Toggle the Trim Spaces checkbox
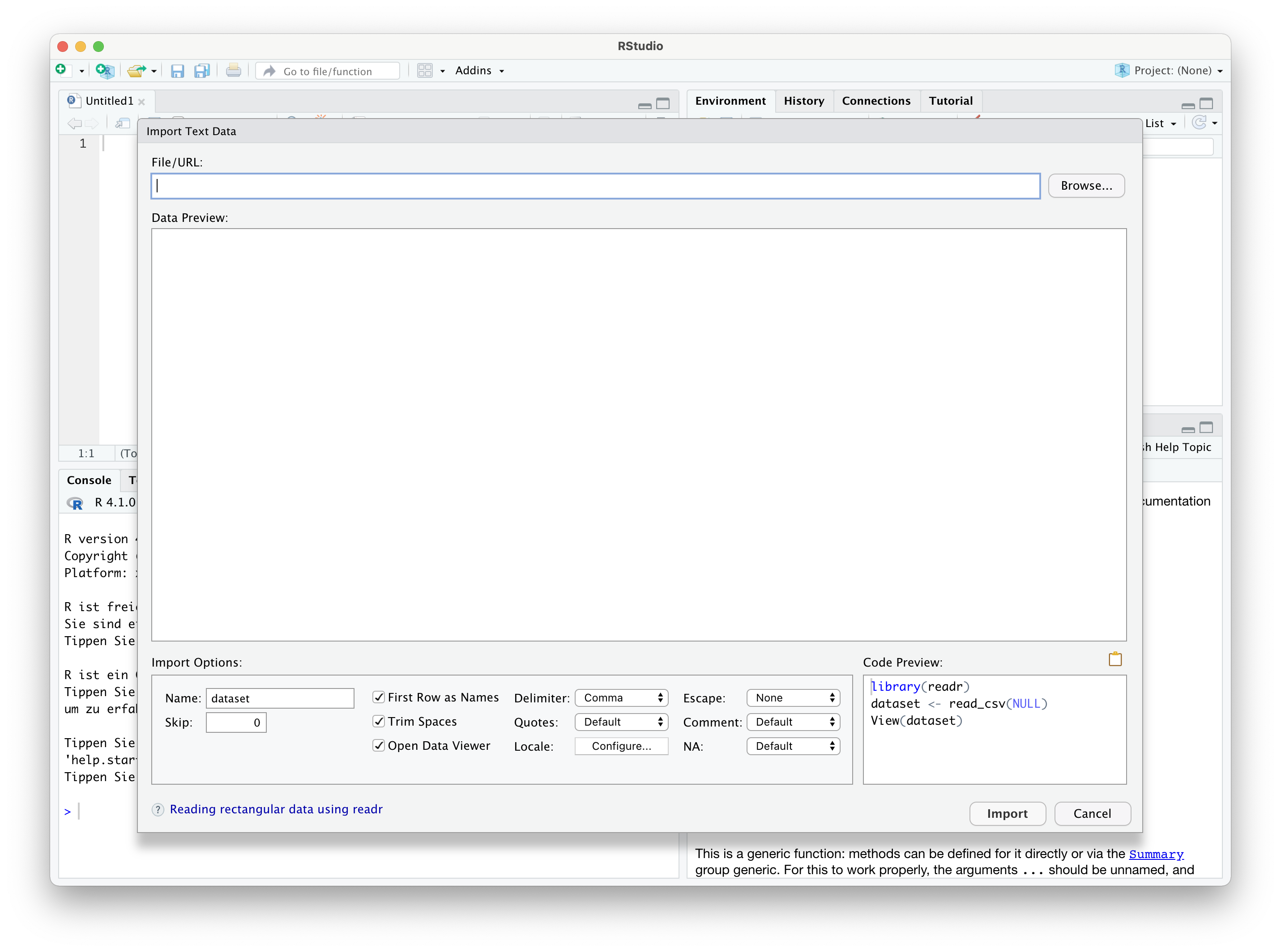1281x952 pixels. coord(379,722)
